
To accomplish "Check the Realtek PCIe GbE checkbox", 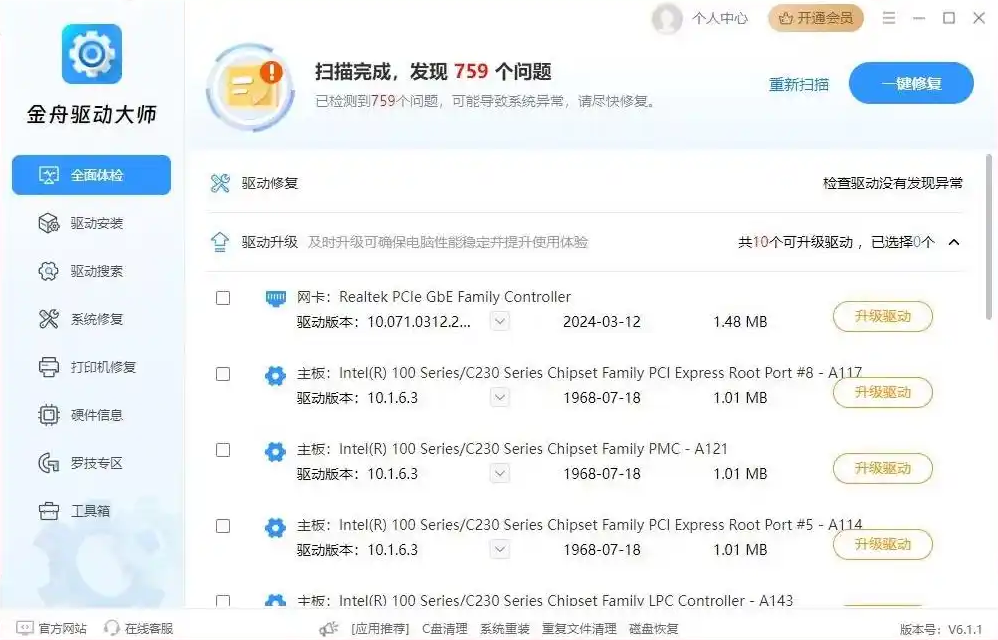I will coord(223,298).
